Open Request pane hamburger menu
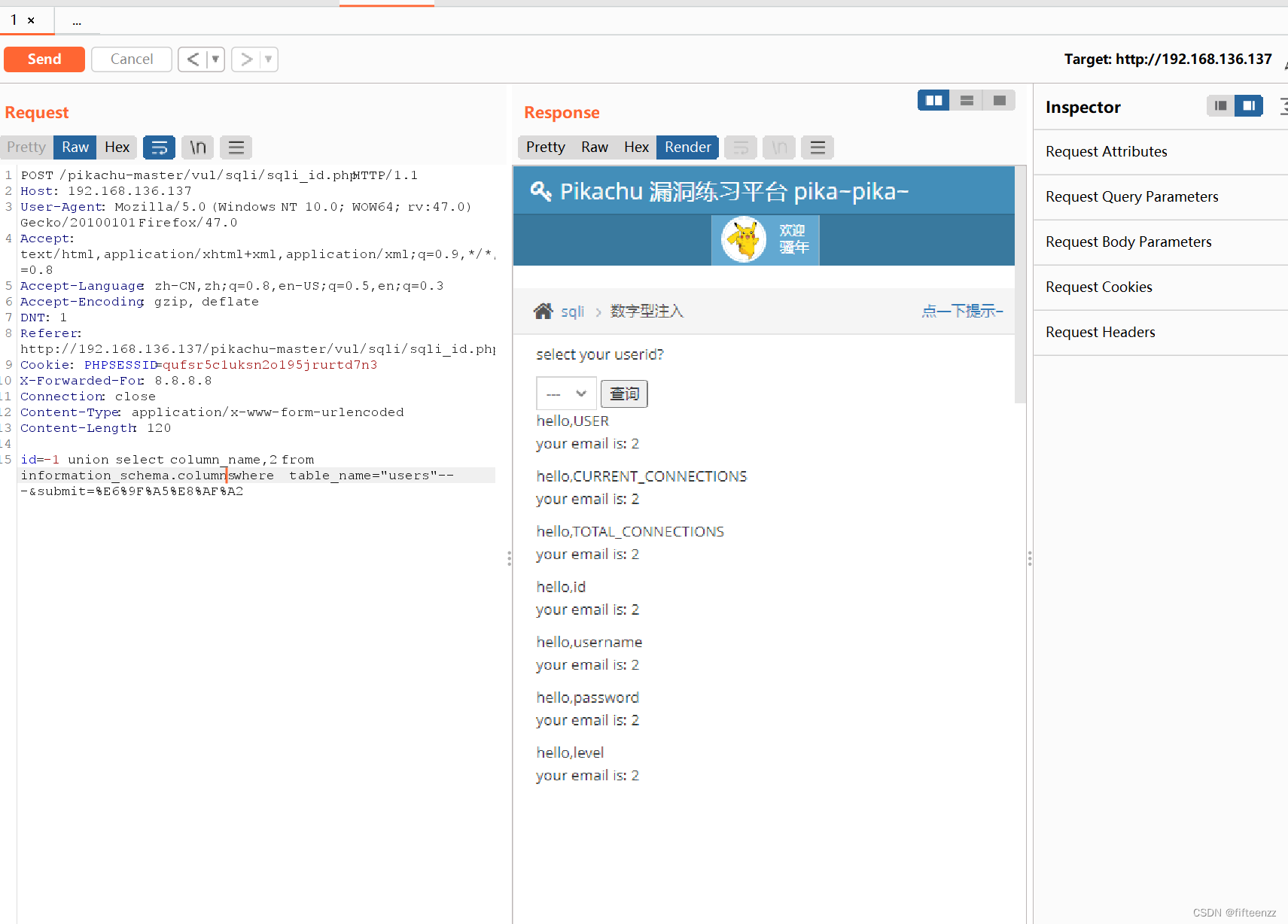Image resolution: width=1288 pixels, height=924 pixels. tap(236, 147)
